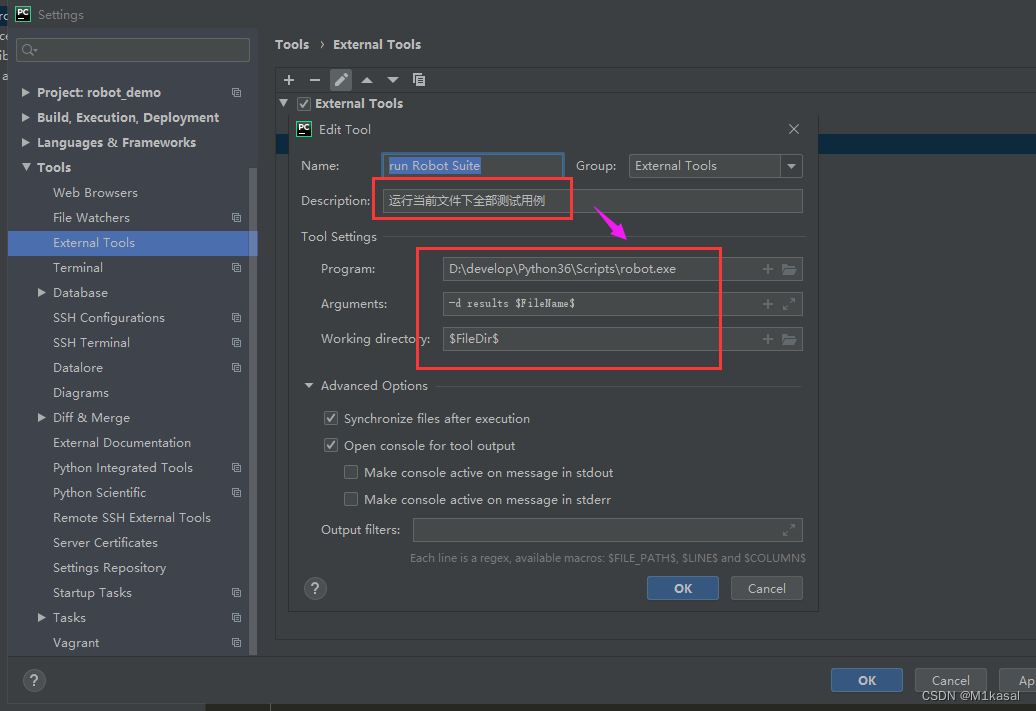The height and width of the screenshot is (711, 1036).
Task: Click Cancel in Settings window
Action: click(x=950, y=680)
